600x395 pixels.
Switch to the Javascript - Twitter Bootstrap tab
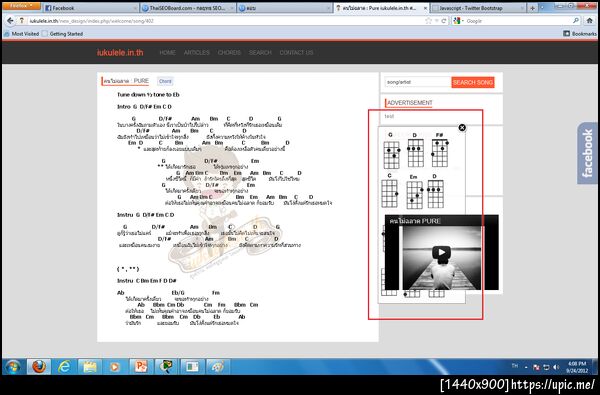(478, 8)
